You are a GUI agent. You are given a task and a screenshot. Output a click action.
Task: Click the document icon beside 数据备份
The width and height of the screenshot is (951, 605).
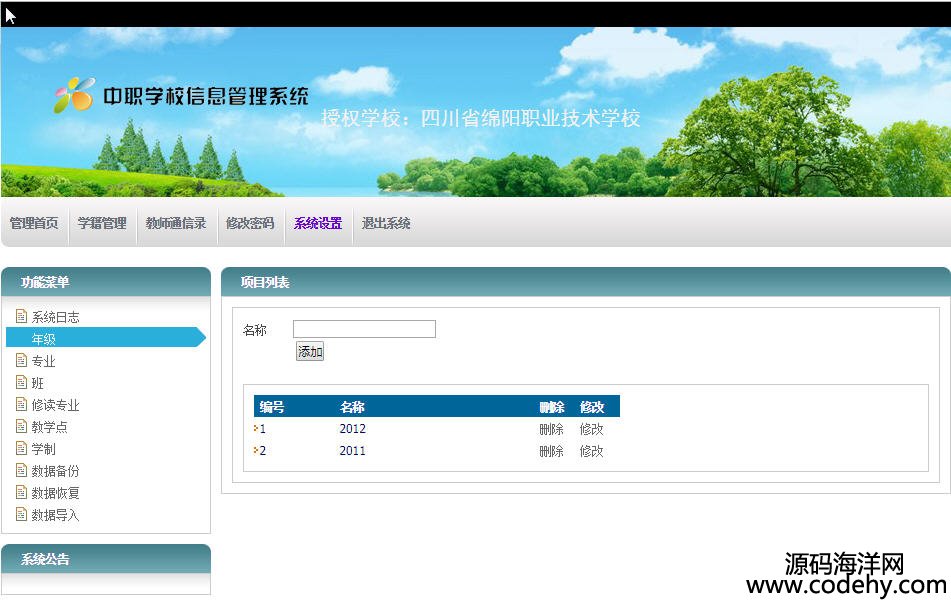[21, 471]
